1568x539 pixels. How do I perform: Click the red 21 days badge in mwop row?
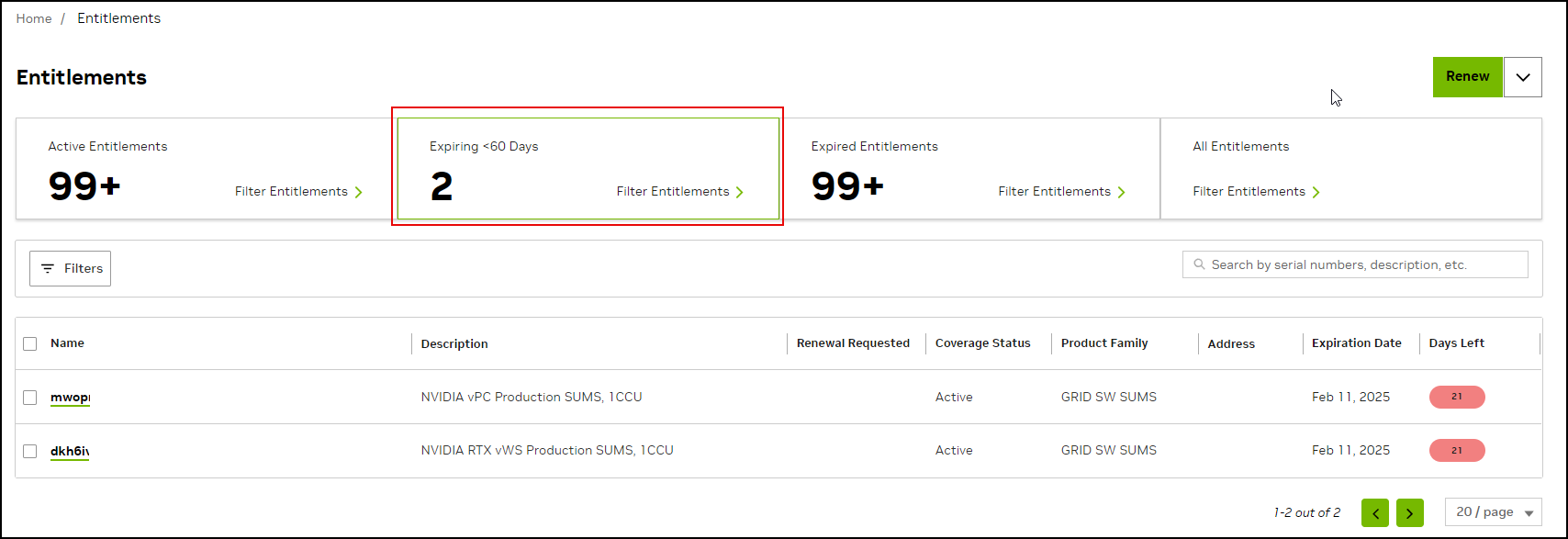[x=1457, y=397]
